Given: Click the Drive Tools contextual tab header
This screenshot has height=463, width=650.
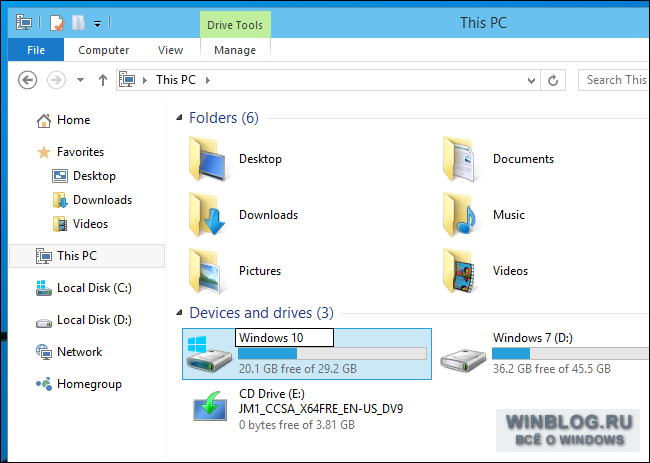Looking at the screenshot, I should [235, 25].
